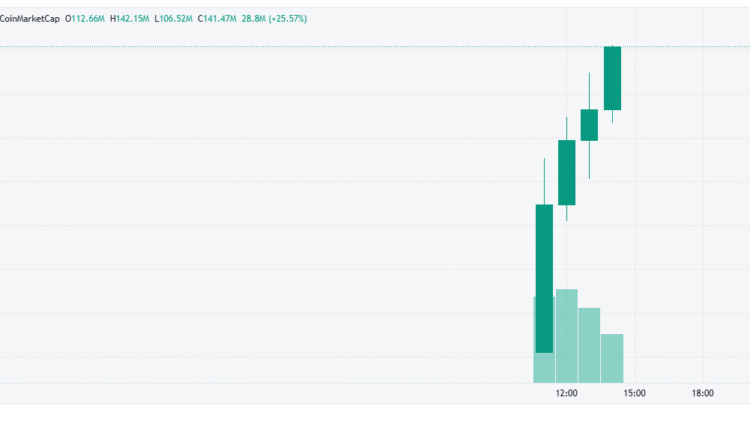Click the 15:00 time axis label
This screenshot has height=430, width=750.
pos(634,393)
